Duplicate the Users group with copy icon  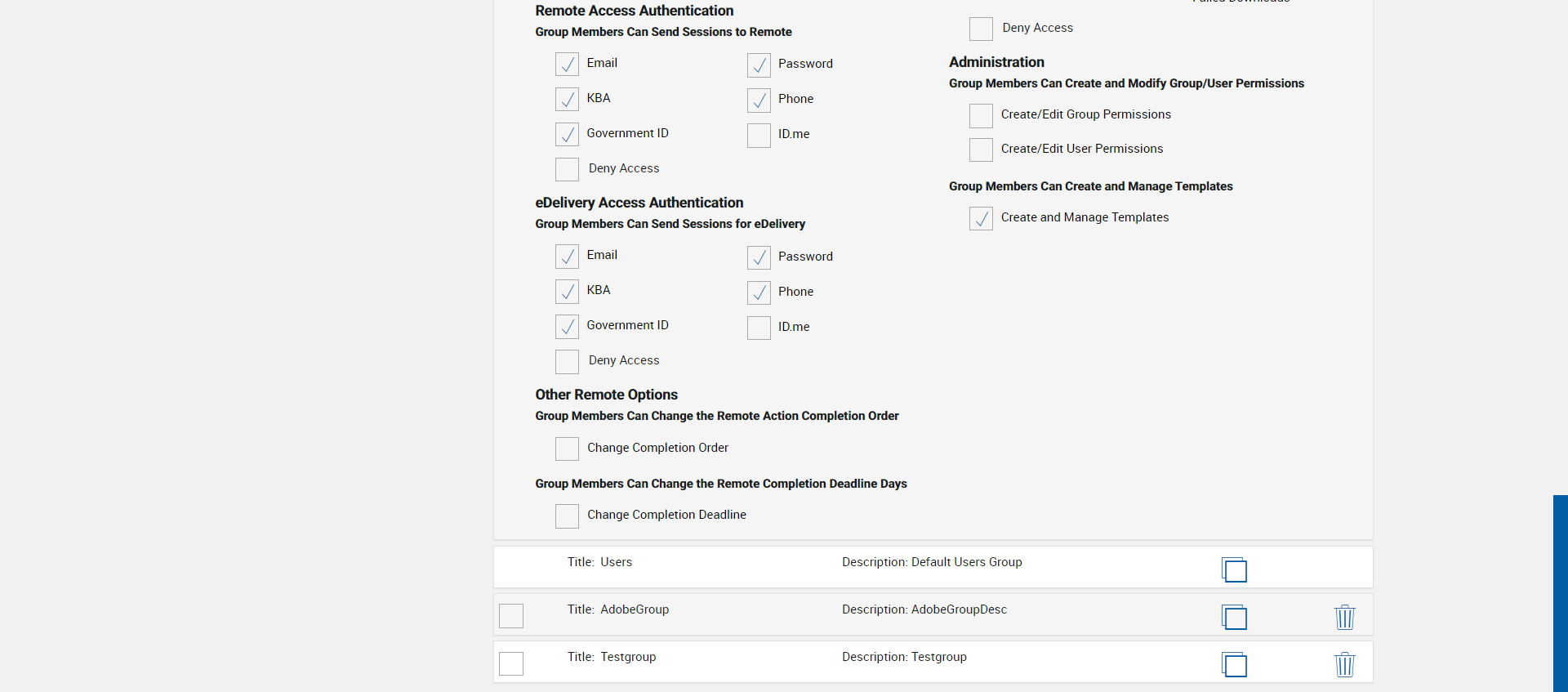[1234, 569]
